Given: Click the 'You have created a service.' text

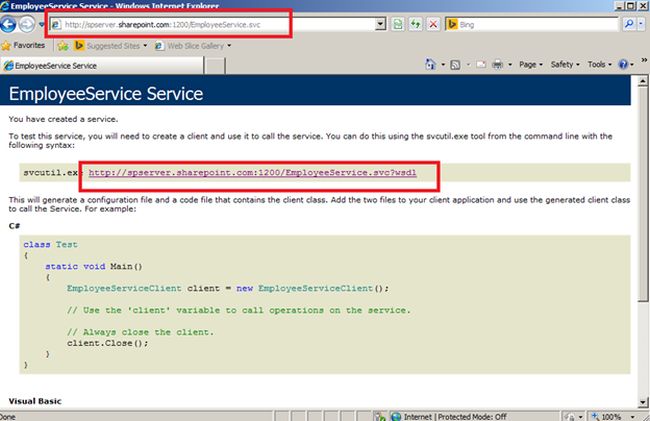Looking at the screenshot, I should pos(63,119).
